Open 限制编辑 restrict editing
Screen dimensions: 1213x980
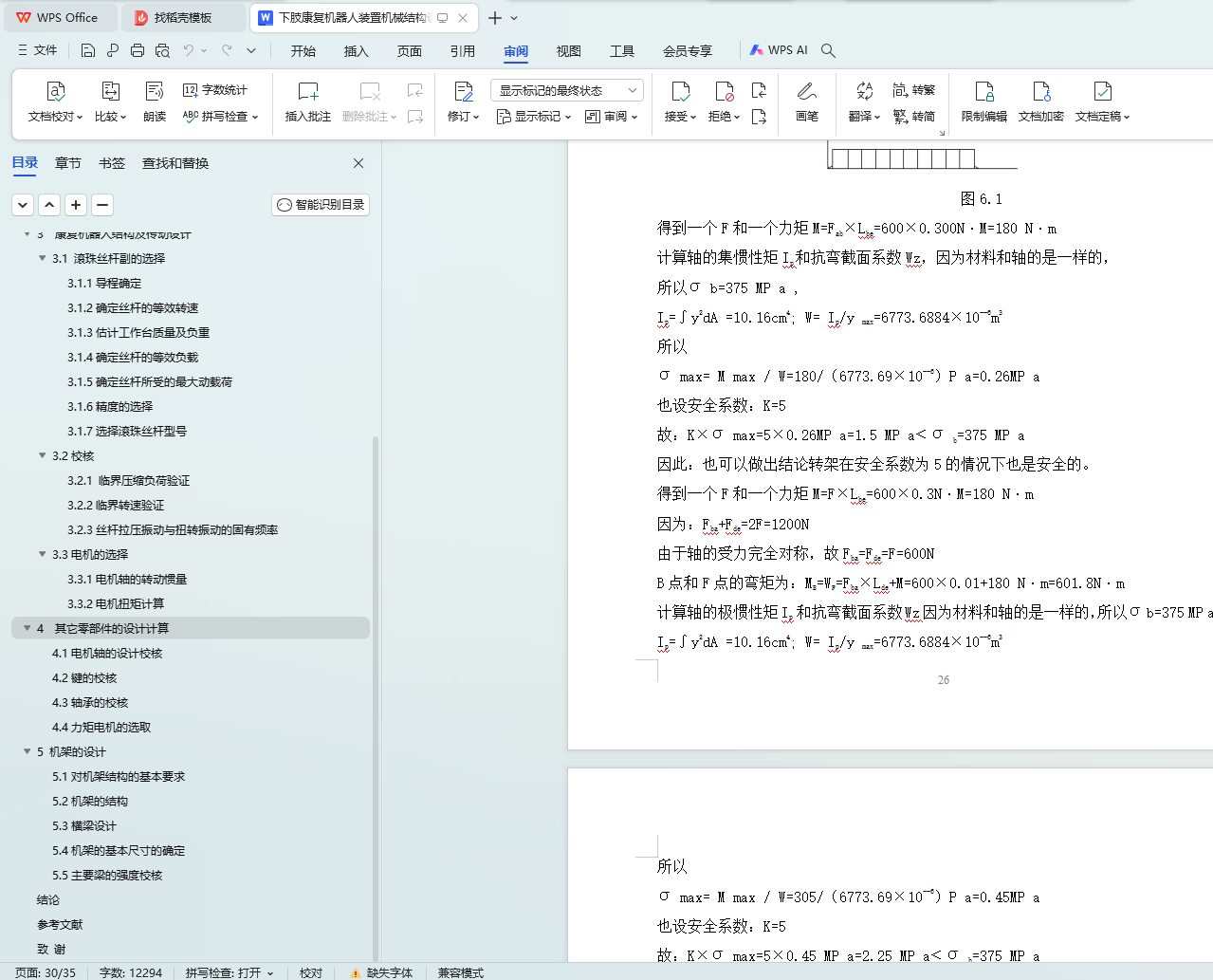984,102
